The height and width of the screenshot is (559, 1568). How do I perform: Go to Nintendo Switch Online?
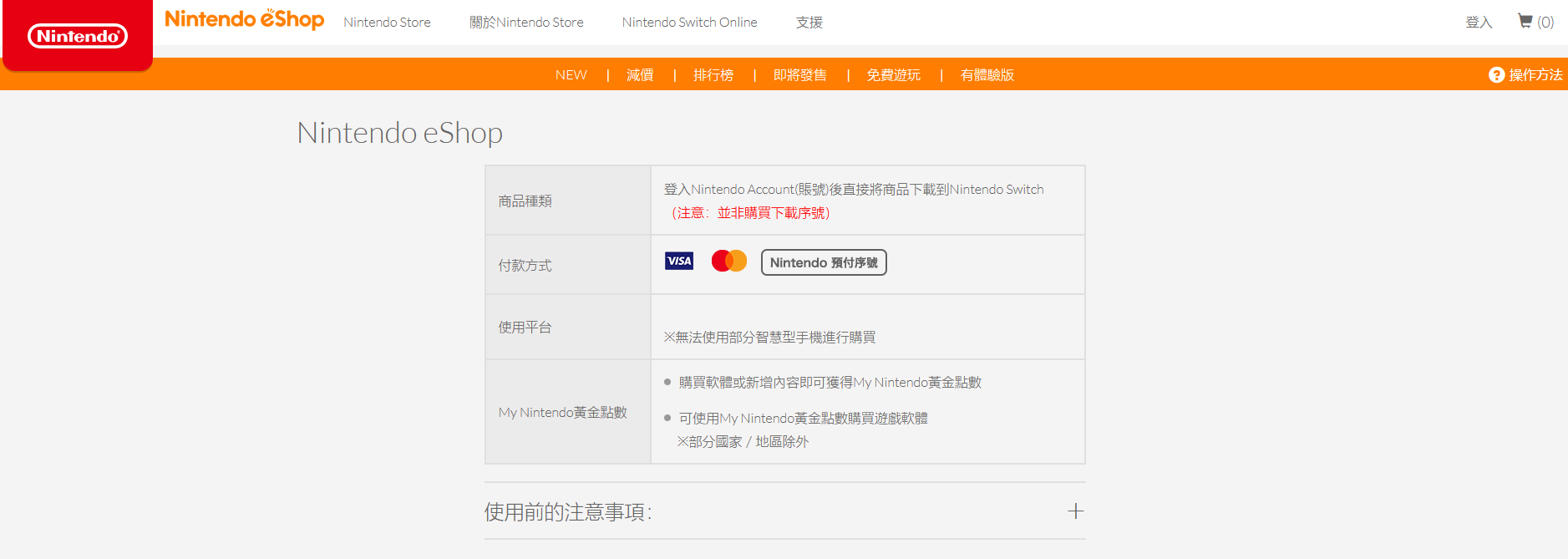689,23
